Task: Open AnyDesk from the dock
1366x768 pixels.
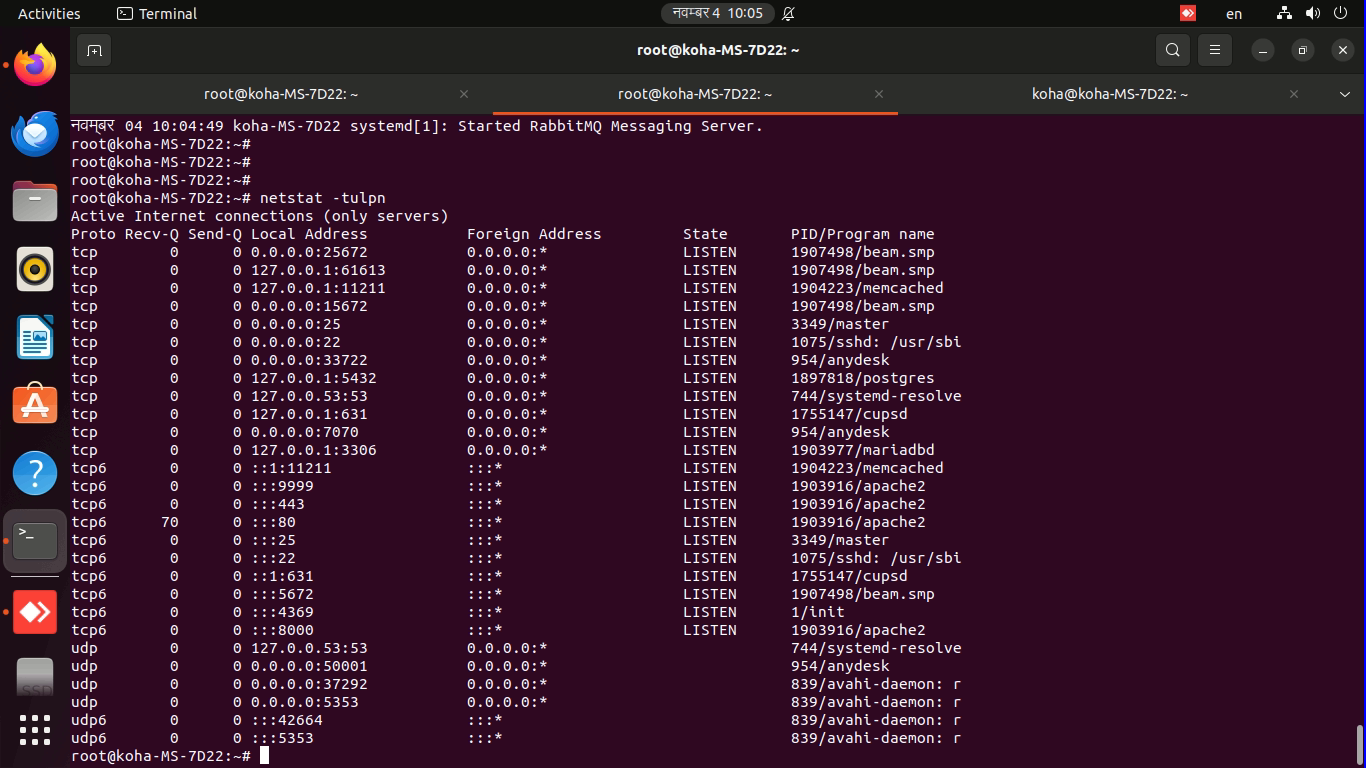Action: coord(35,611)
